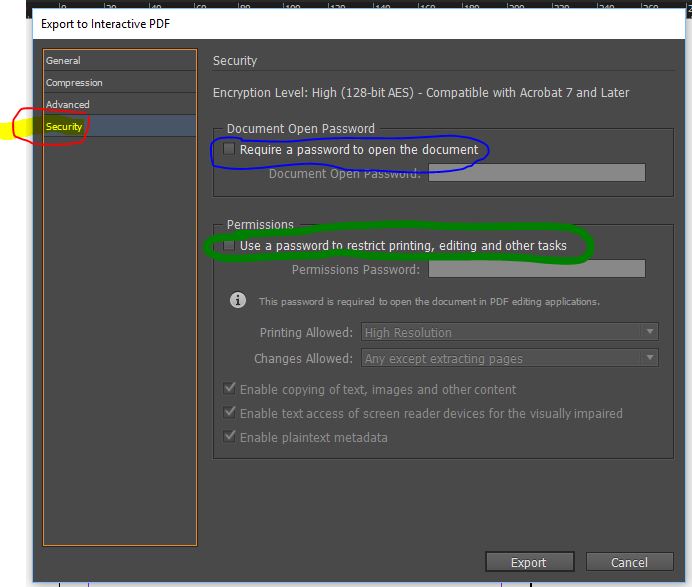Open the Printing Allowed dropdown
The height and width of the screenshot is (587, 692).
tap(509, 332)
